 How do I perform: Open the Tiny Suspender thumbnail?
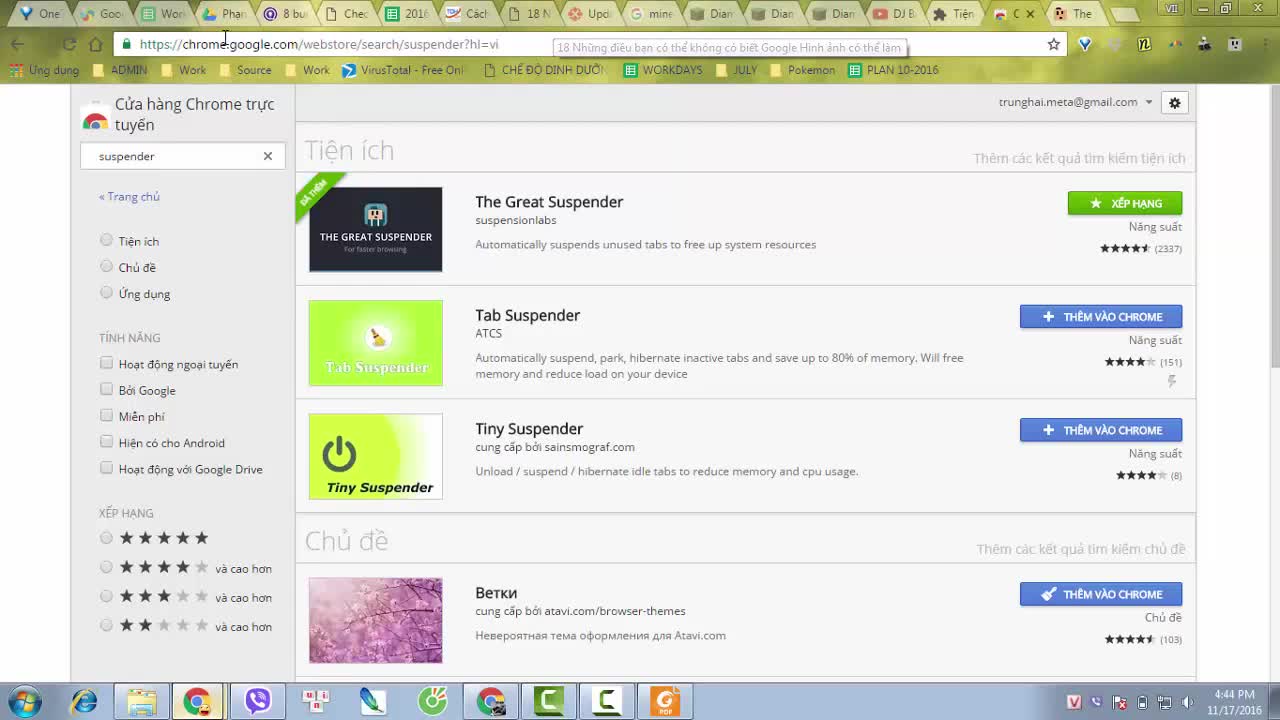click(375, 456)
